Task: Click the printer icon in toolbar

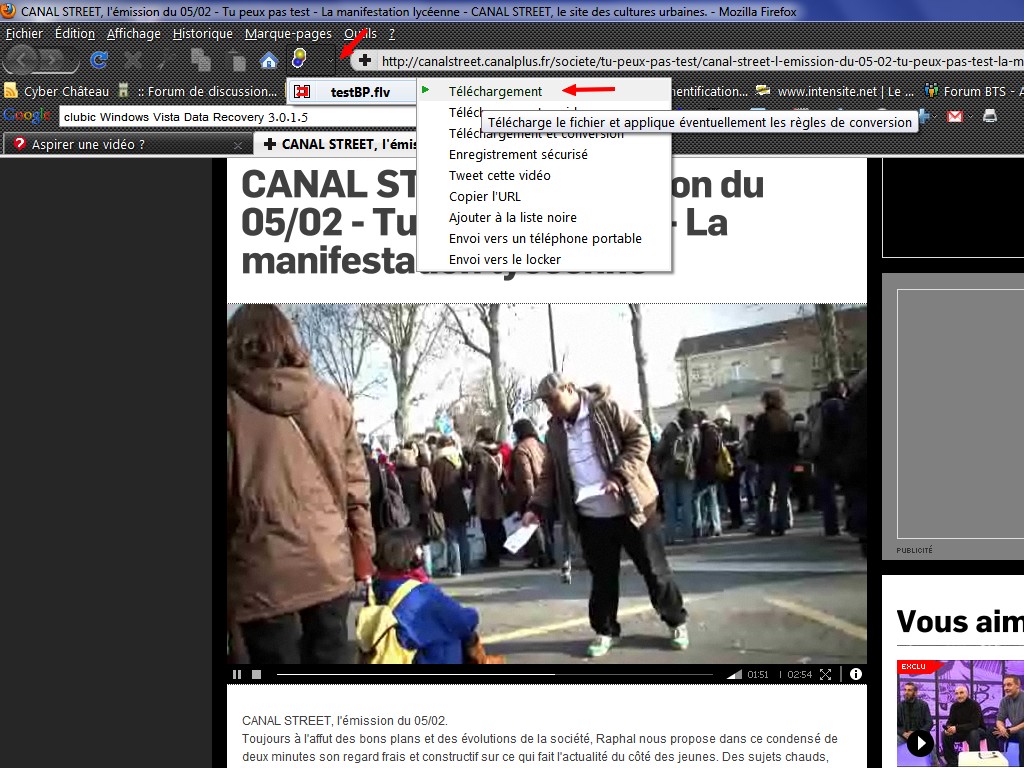Action: (989, 116)
